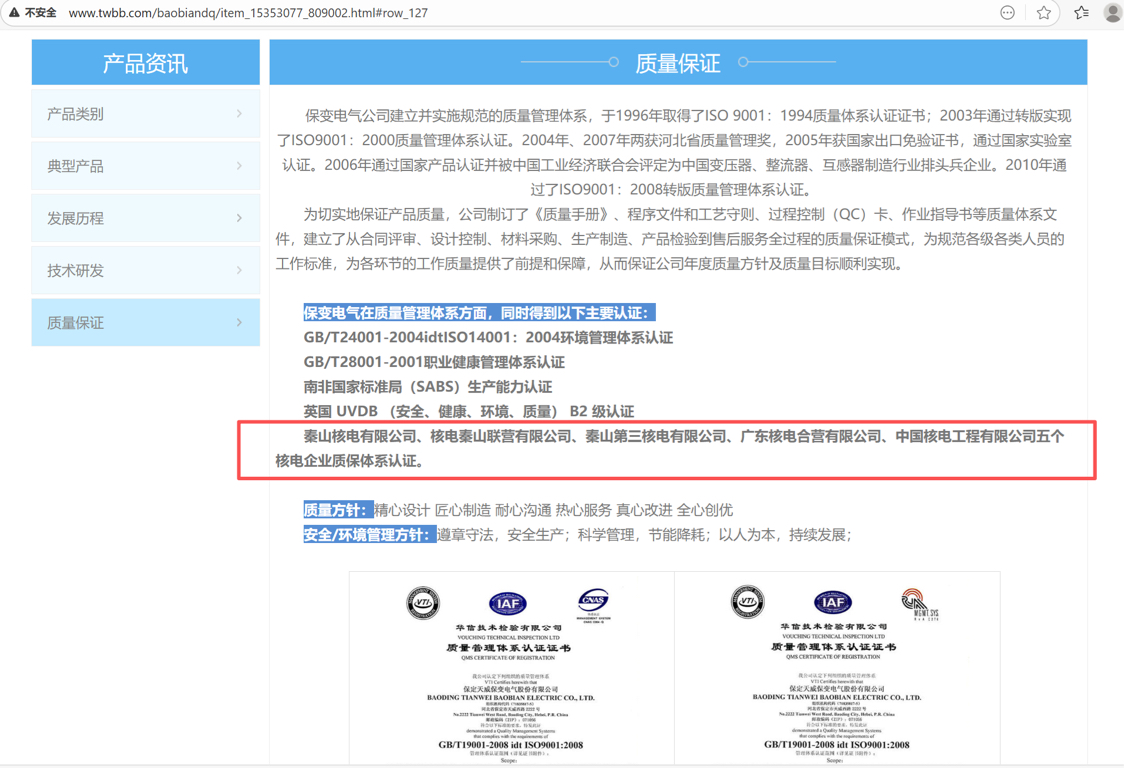Open the 发展历程 sidebar menu item

point(146,218)
